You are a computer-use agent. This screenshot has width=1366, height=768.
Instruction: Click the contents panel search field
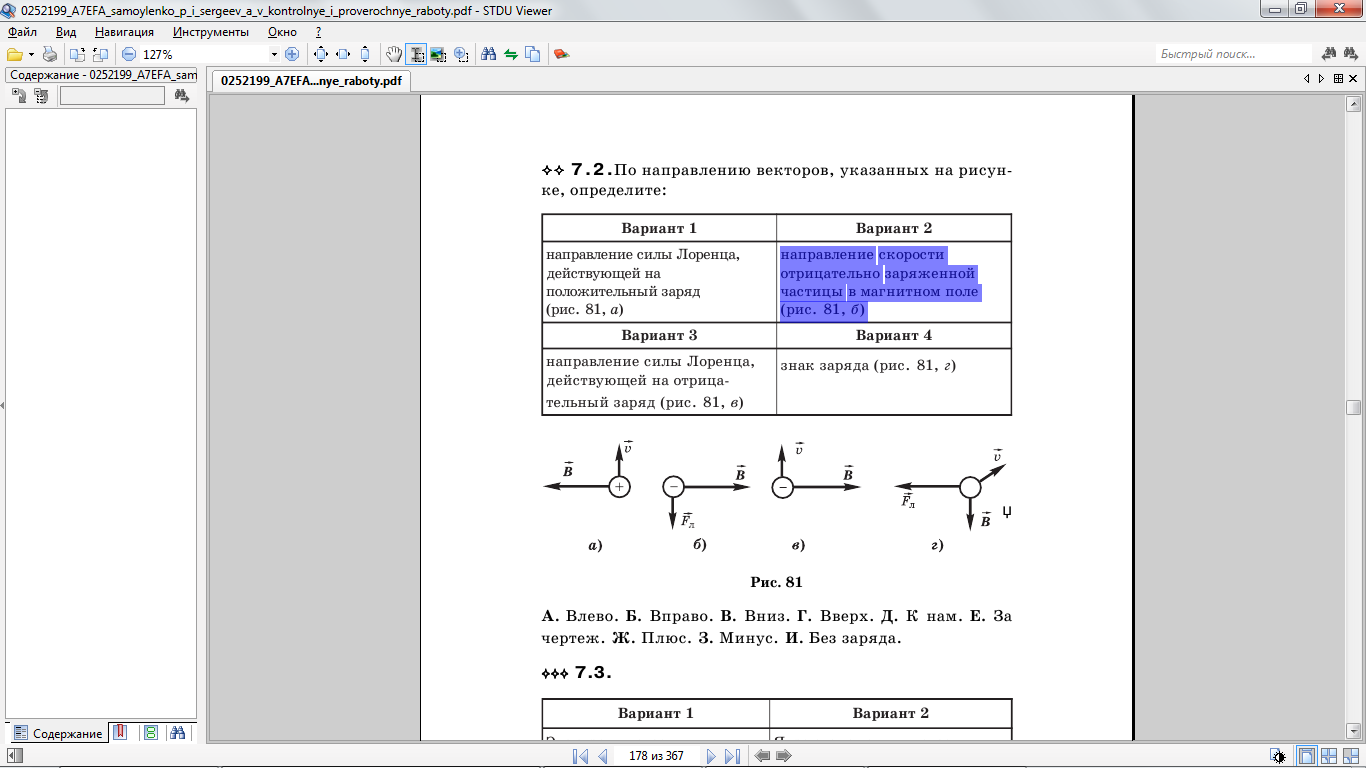pos(112,96)
